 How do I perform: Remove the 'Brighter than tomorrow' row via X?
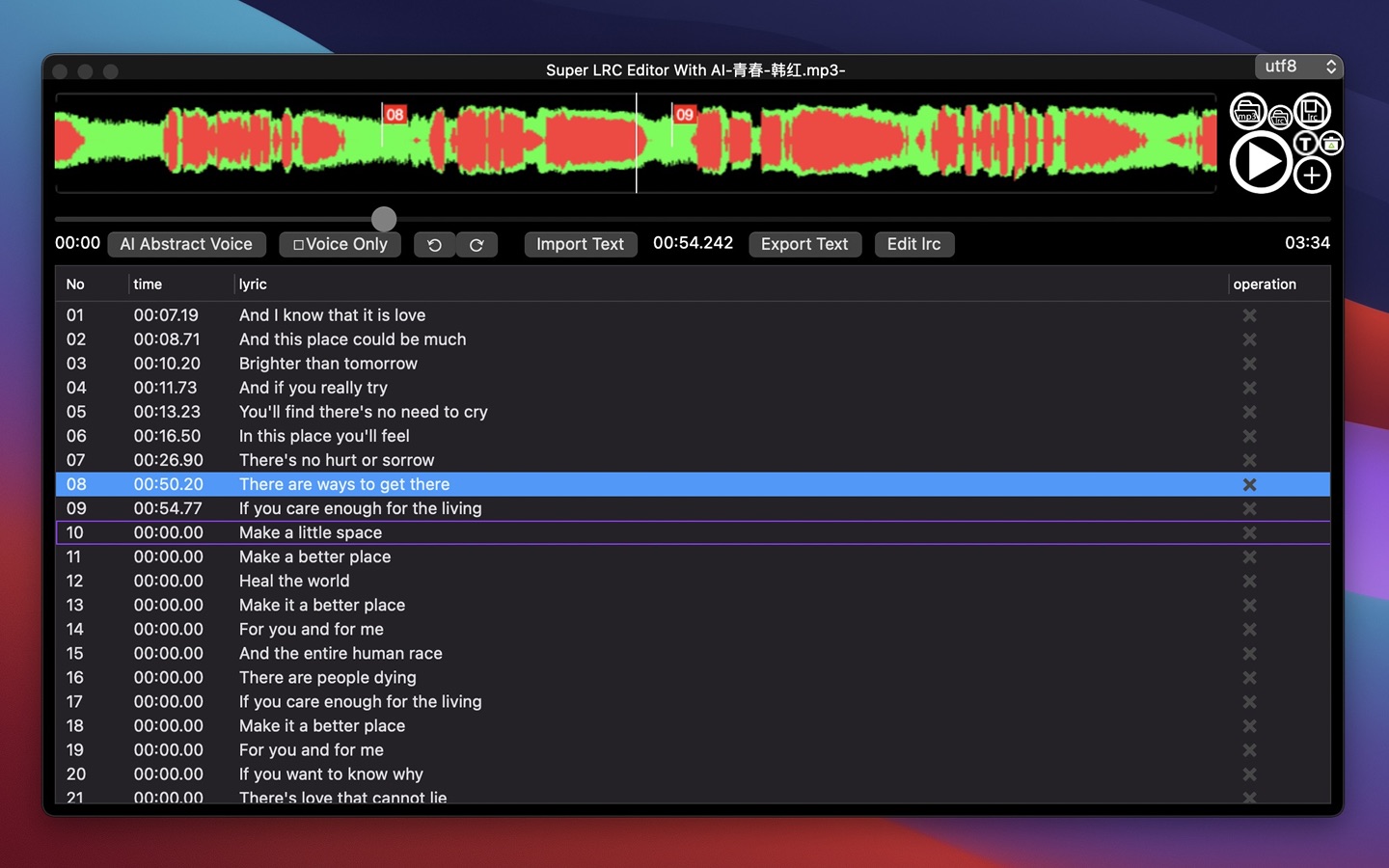[x=1249, y=364]
